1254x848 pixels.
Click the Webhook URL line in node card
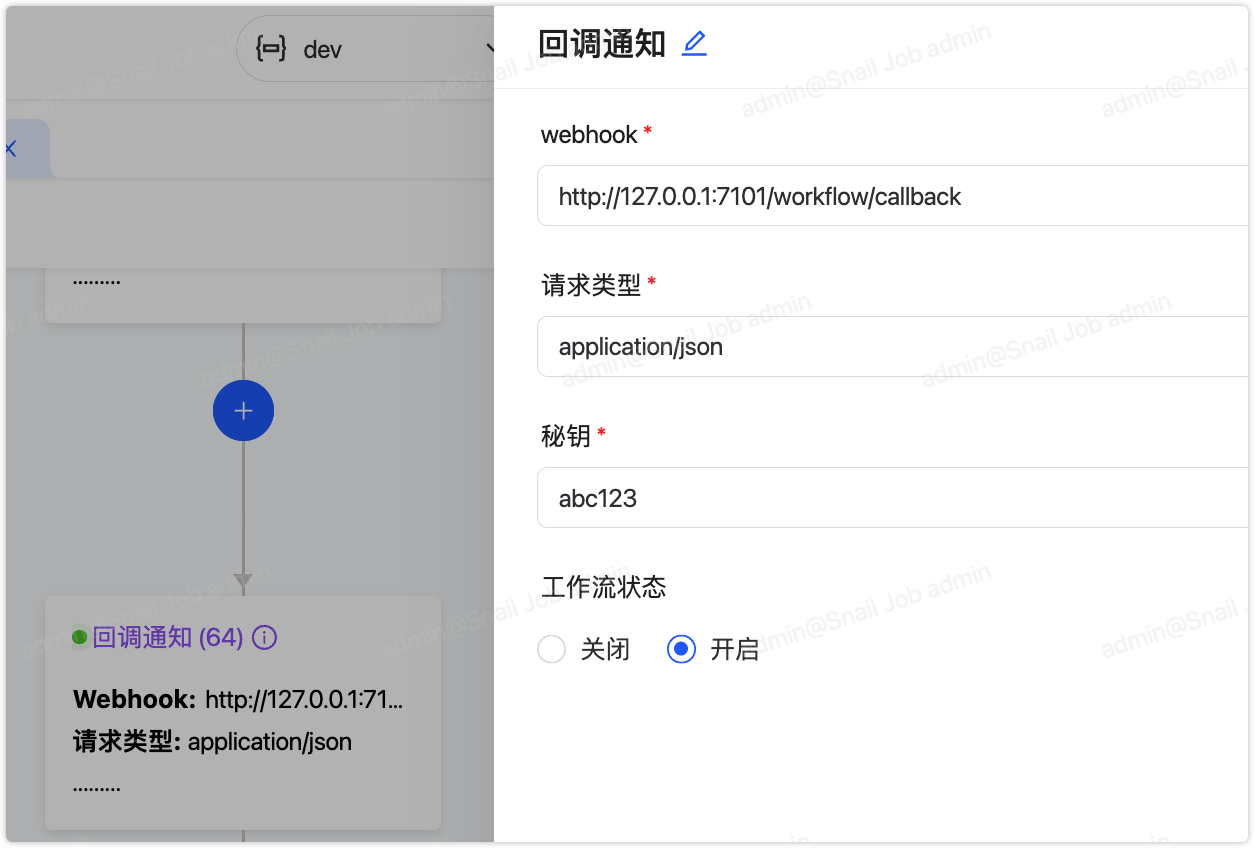[238, 700]
